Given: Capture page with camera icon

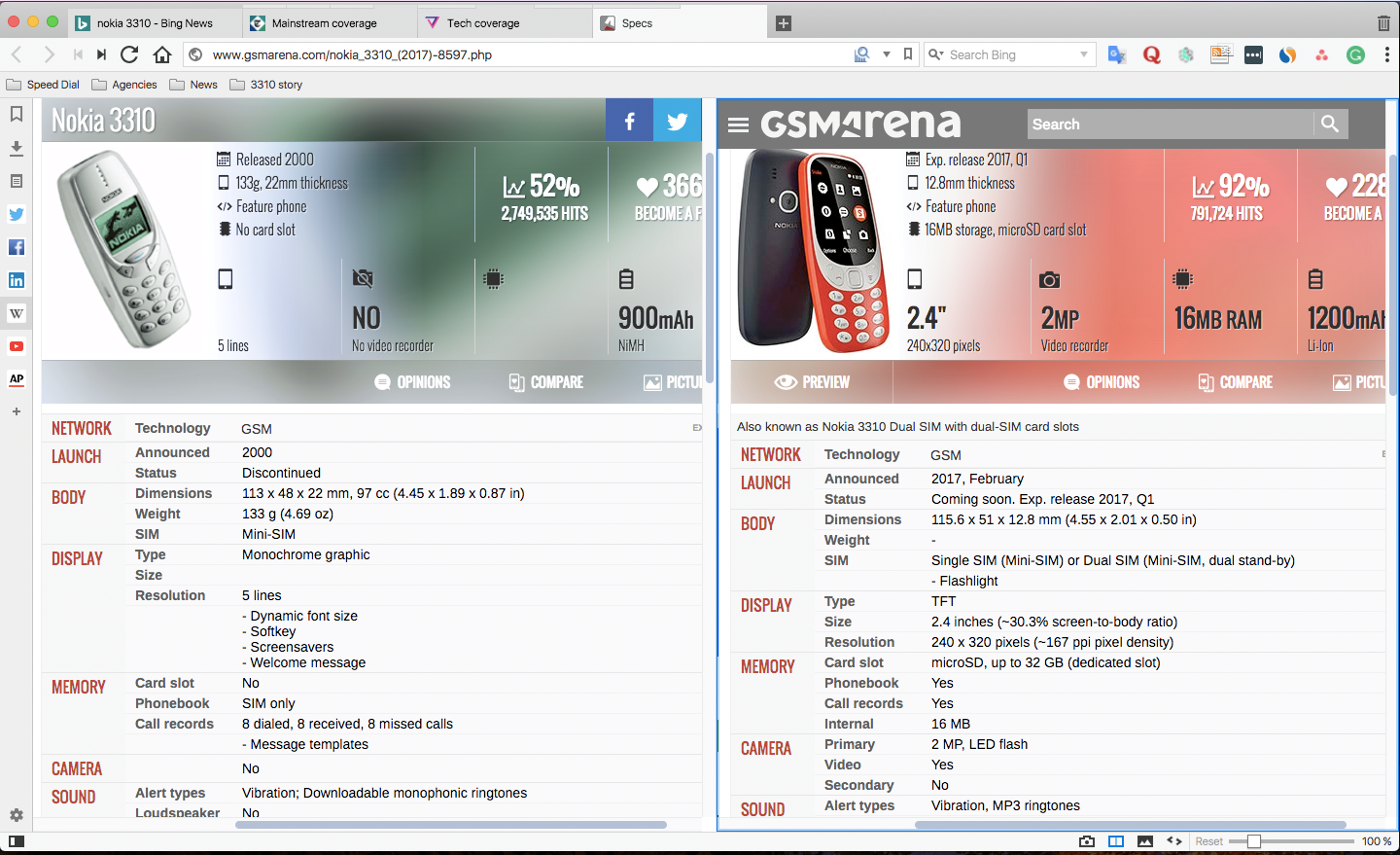Looking at the screenshot, I should [x=1087, y=841].
